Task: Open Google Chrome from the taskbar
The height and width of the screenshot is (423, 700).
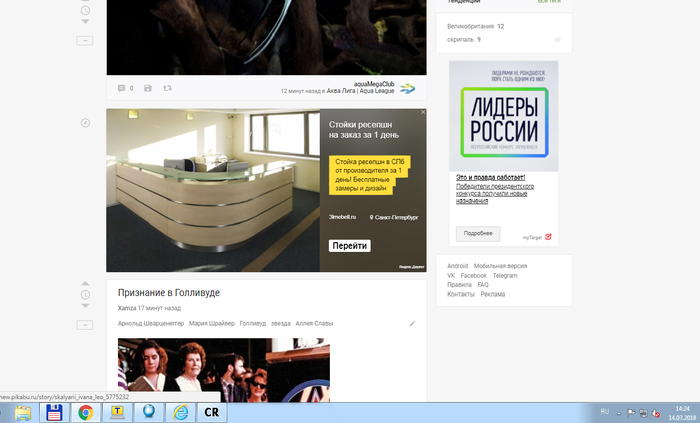Action: pyautogui.click(x=87, y=411)
